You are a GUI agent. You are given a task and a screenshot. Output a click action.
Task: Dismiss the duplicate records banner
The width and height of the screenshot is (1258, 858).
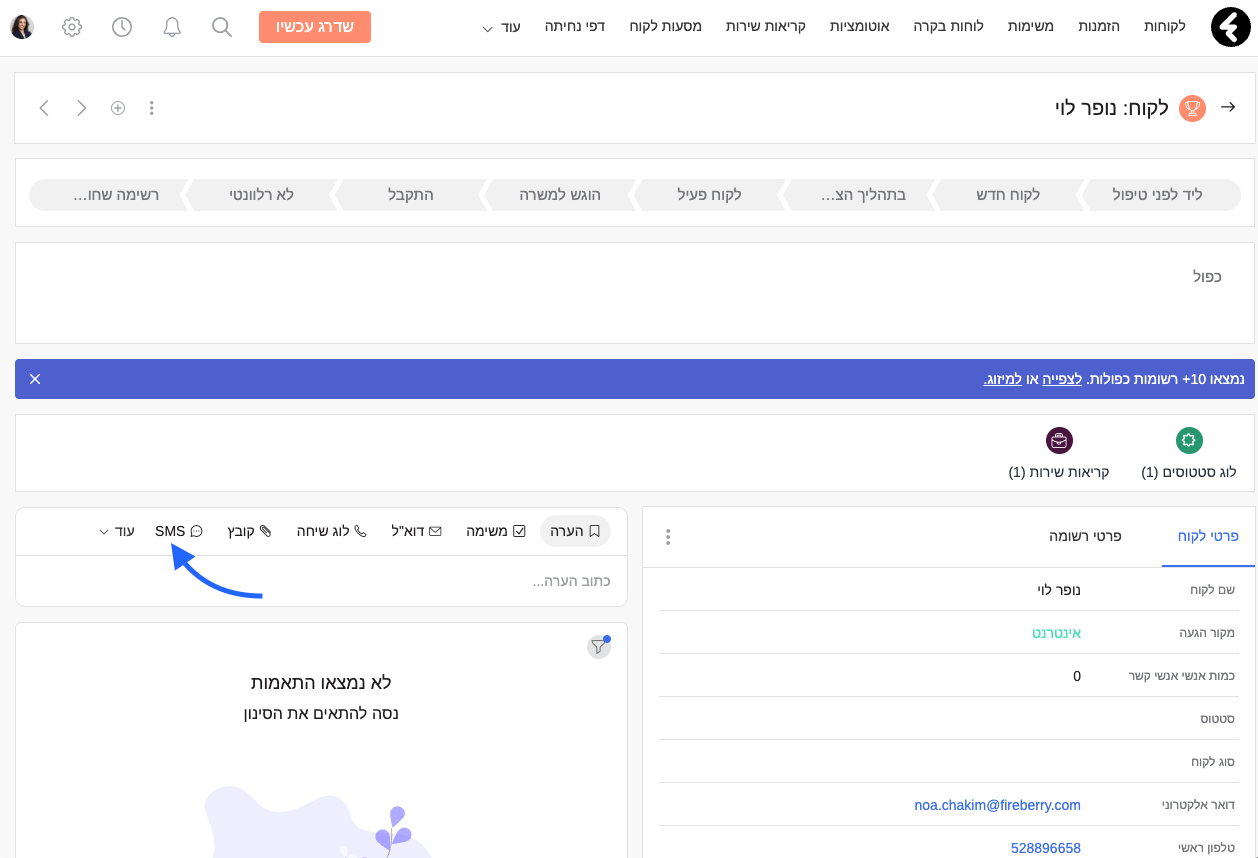tap(35, 379)
